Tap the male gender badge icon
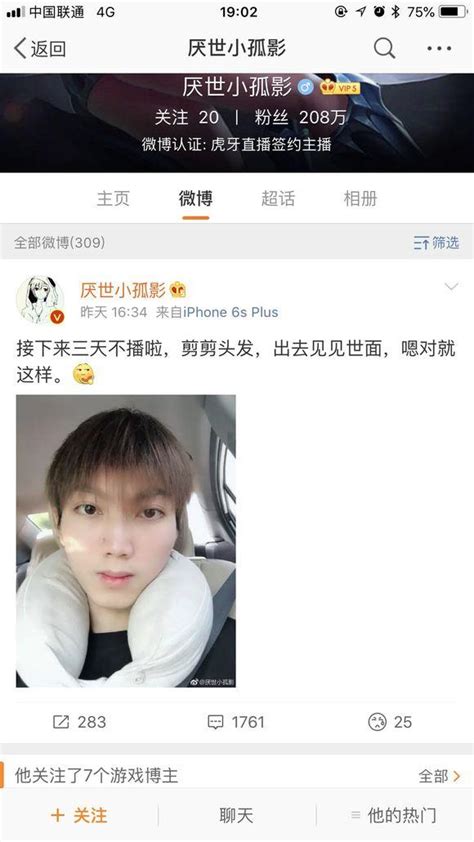 [306, 87]
